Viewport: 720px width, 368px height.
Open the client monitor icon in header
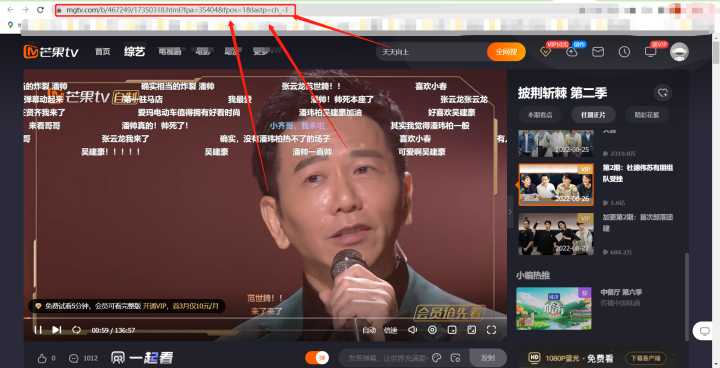click(651, 52)
